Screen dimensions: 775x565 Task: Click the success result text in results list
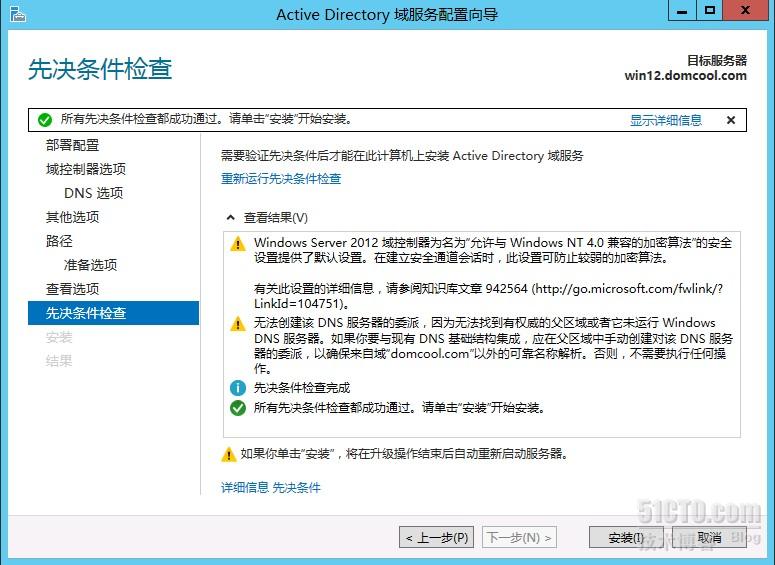tap(399, 408)
